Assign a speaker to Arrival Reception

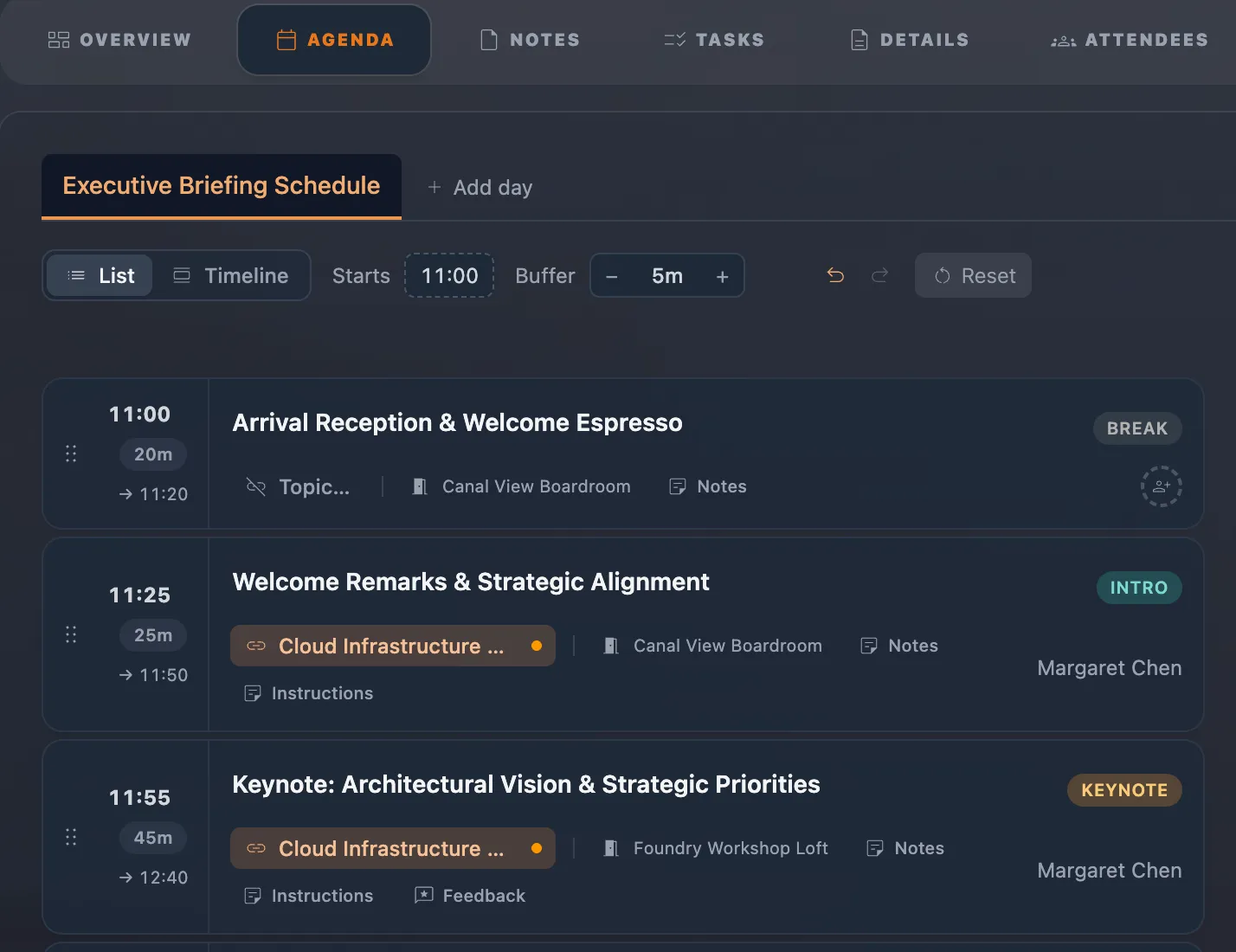(1162, 486)
